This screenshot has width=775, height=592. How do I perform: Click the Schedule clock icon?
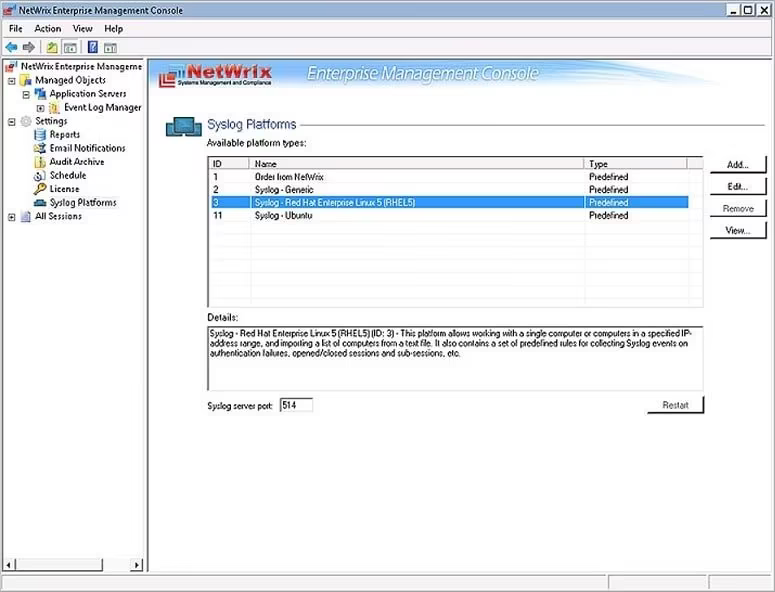(x=40, y=175)
